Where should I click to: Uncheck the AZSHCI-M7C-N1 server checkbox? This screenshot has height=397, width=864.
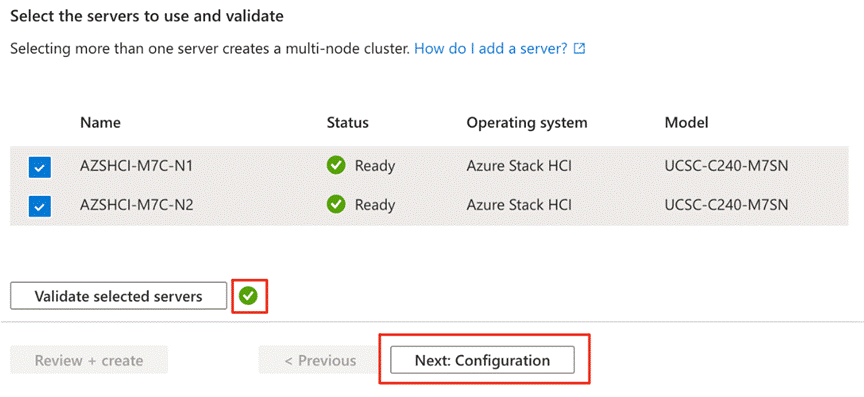point(40,168)
